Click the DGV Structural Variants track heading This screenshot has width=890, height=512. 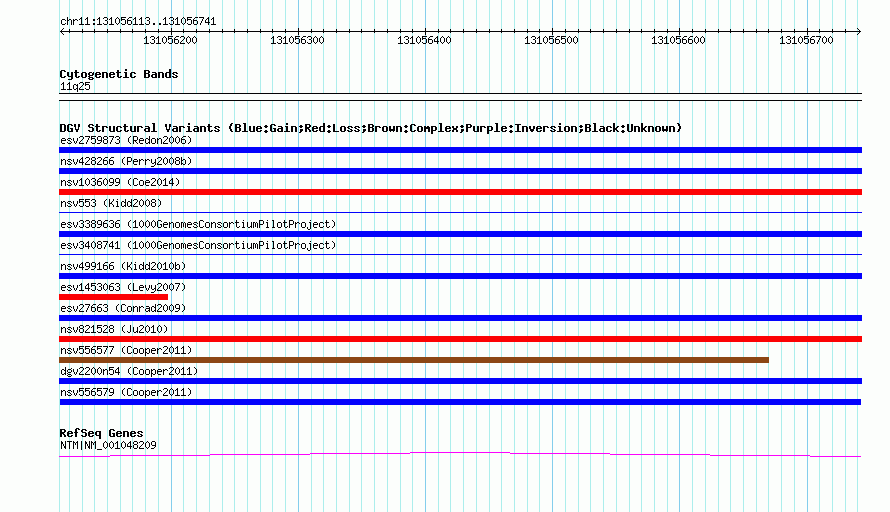371,128
